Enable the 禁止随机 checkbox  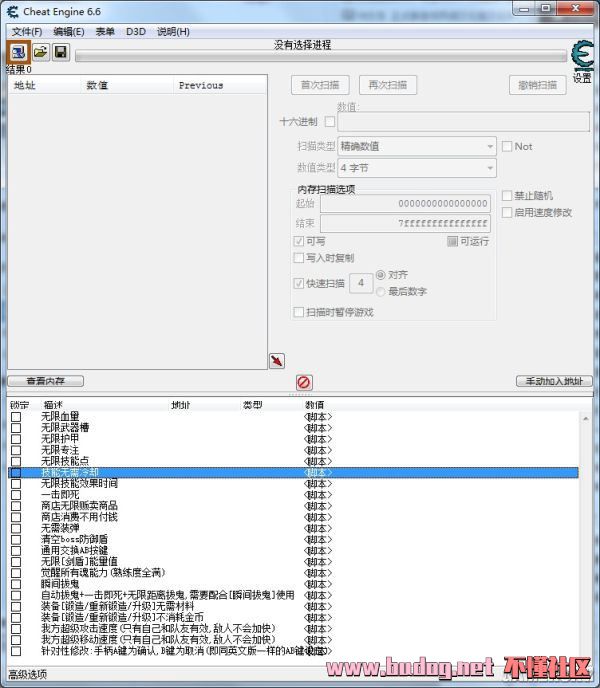click(507, 195)
